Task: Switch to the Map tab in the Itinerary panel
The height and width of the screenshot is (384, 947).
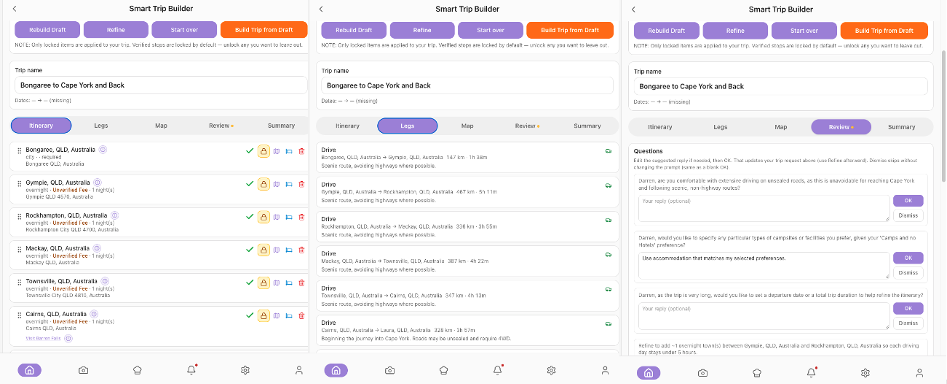Action: coord(161,126)
